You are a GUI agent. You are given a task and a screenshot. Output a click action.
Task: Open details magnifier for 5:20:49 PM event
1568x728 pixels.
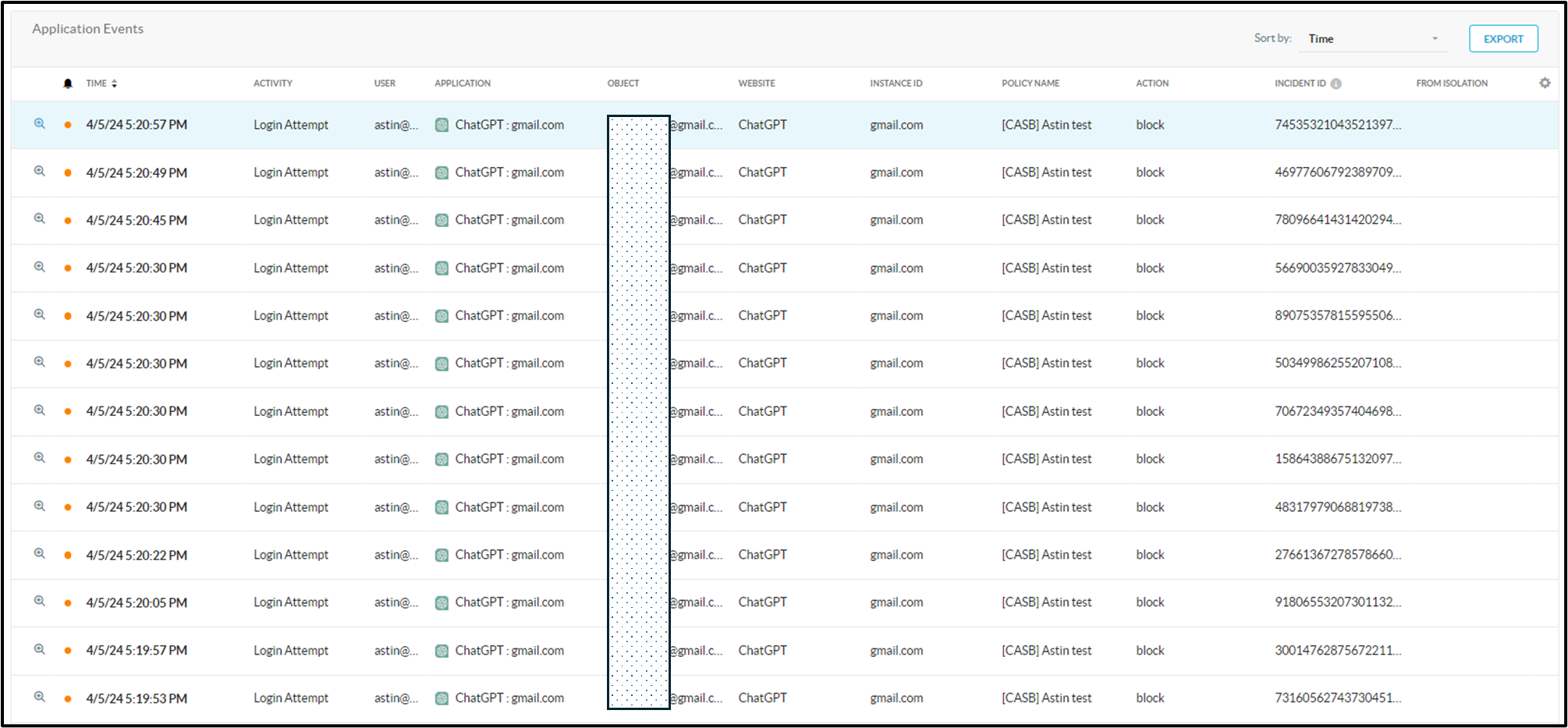tap(39, 171)
